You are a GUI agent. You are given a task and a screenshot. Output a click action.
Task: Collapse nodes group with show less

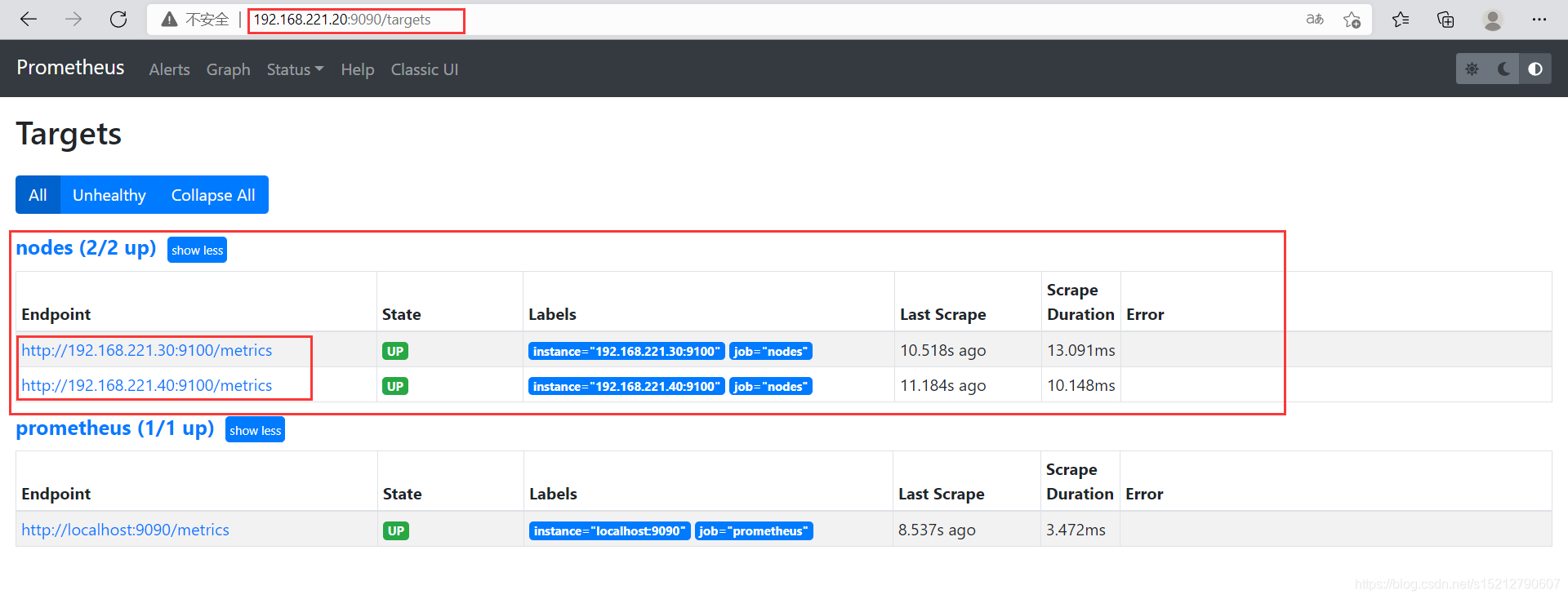pos(197,250)
